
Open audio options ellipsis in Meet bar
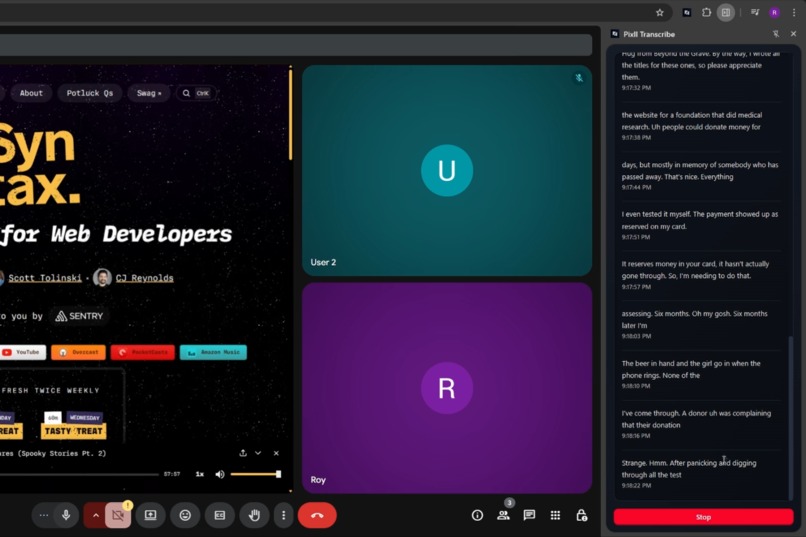(44, 515)
